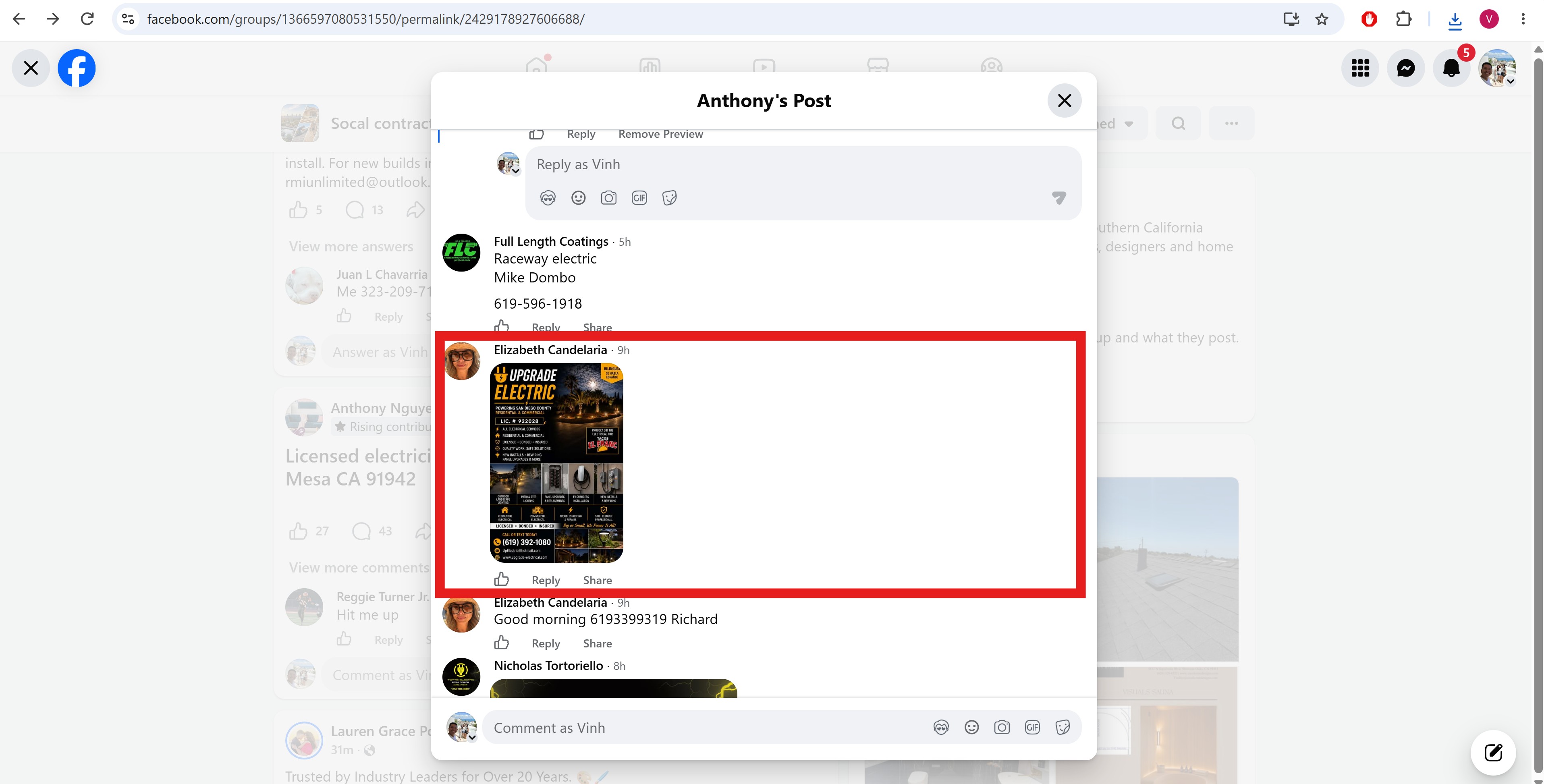Viewport: 1544px width, 784px height.
Task: Open the red ad blocker extension
Action: click(x=1369, y=19)
